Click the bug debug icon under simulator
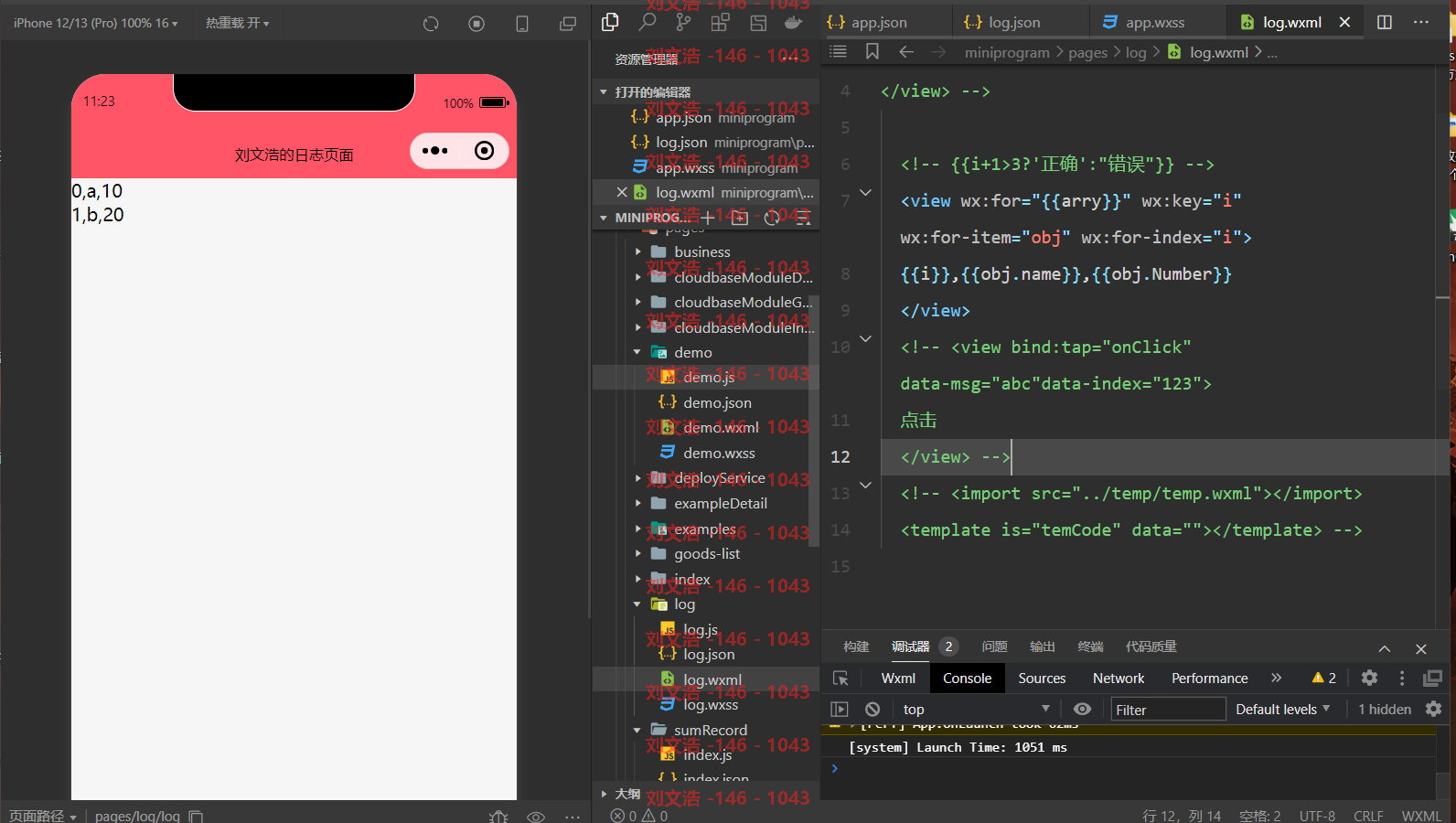The width and height of the screenshot is (1456, 823). tap(498, 817)
